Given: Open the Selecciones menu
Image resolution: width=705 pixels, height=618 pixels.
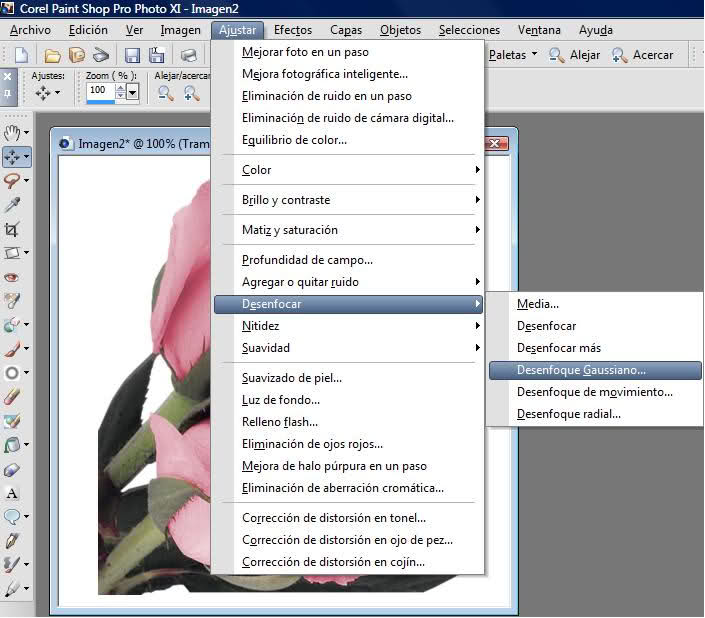Looking at the screenshot, I should click(469, 30).
